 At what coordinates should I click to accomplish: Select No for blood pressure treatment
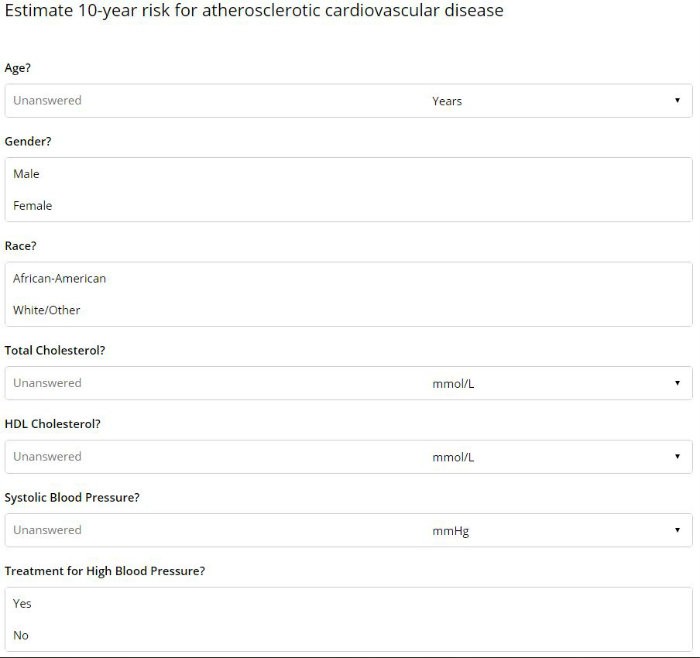[x=21, y=635]
